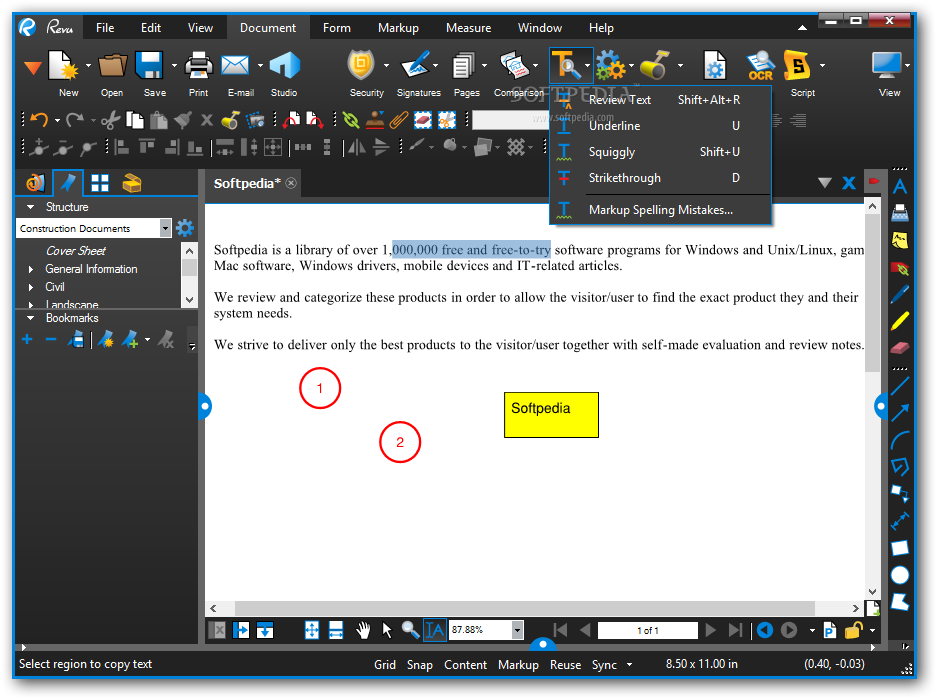Switch to the Softpedia document tab
This screenshot has width=937, height=699.
pyautogui.click(x=247, y=183)
